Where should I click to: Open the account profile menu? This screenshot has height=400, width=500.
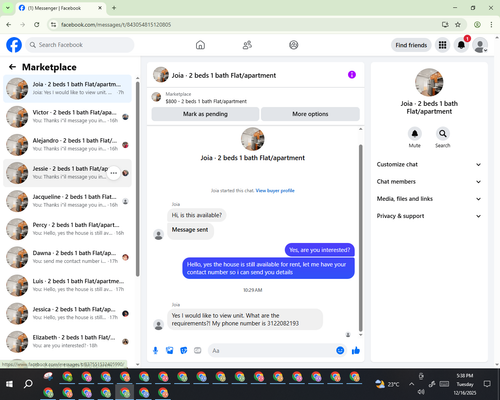480,45
